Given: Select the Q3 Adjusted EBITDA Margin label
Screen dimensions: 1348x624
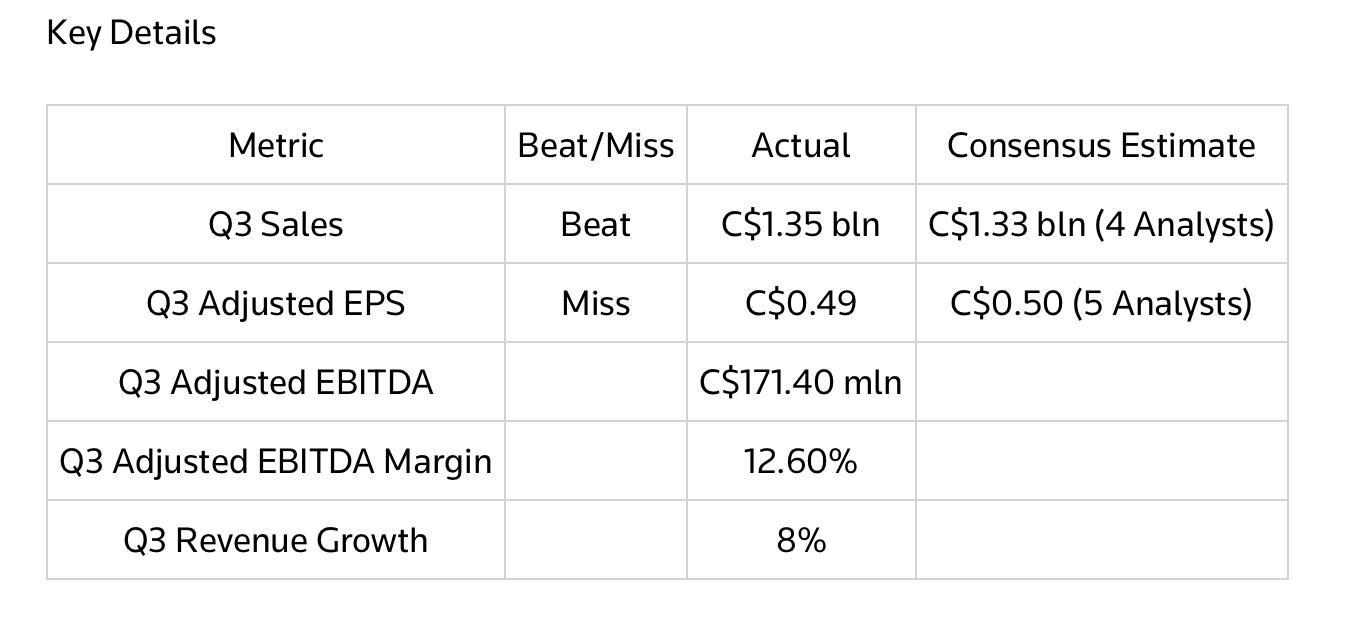Looking at the screenshot, I should pos(276,461).
